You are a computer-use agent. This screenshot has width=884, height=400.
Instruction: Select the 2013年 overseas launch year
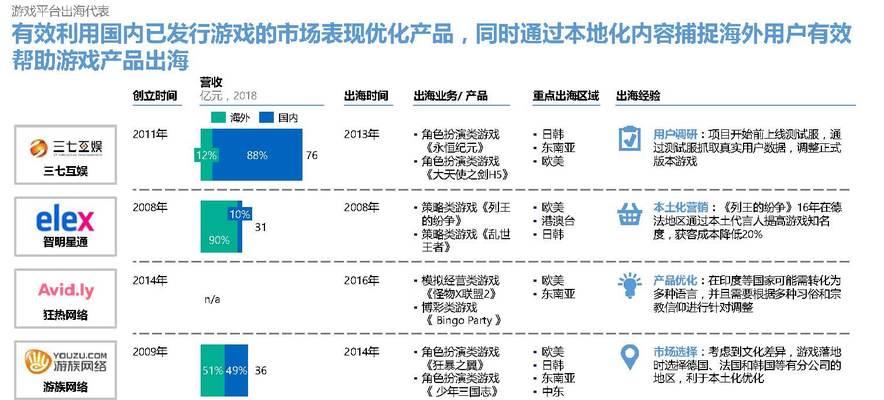click(x=361, y=135)
